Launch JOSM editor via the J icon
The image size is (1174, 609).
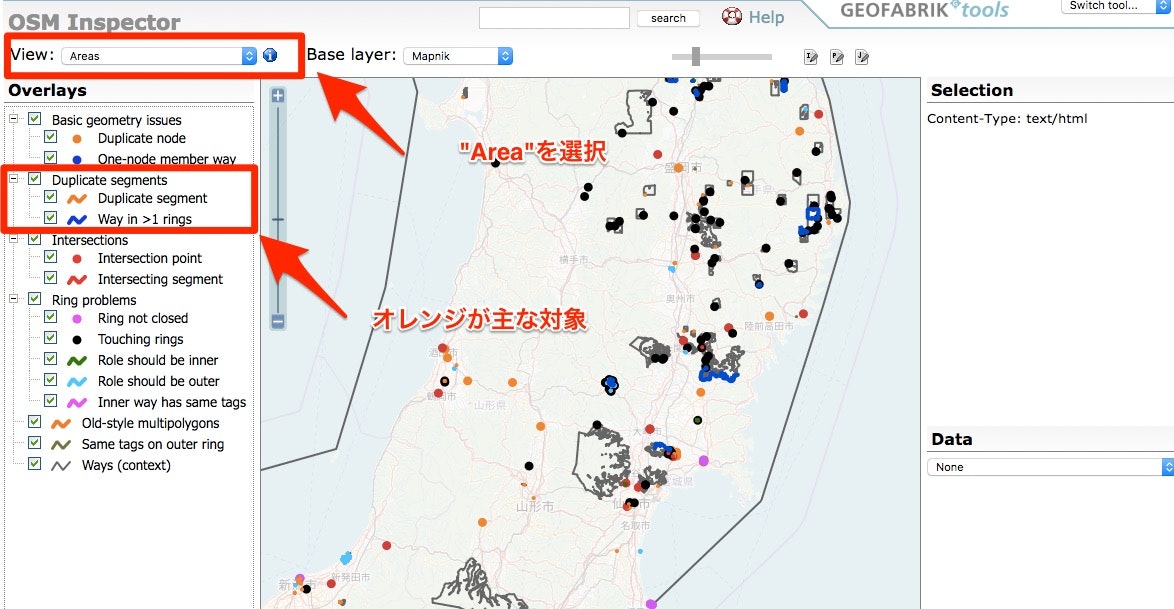[862, 57]
